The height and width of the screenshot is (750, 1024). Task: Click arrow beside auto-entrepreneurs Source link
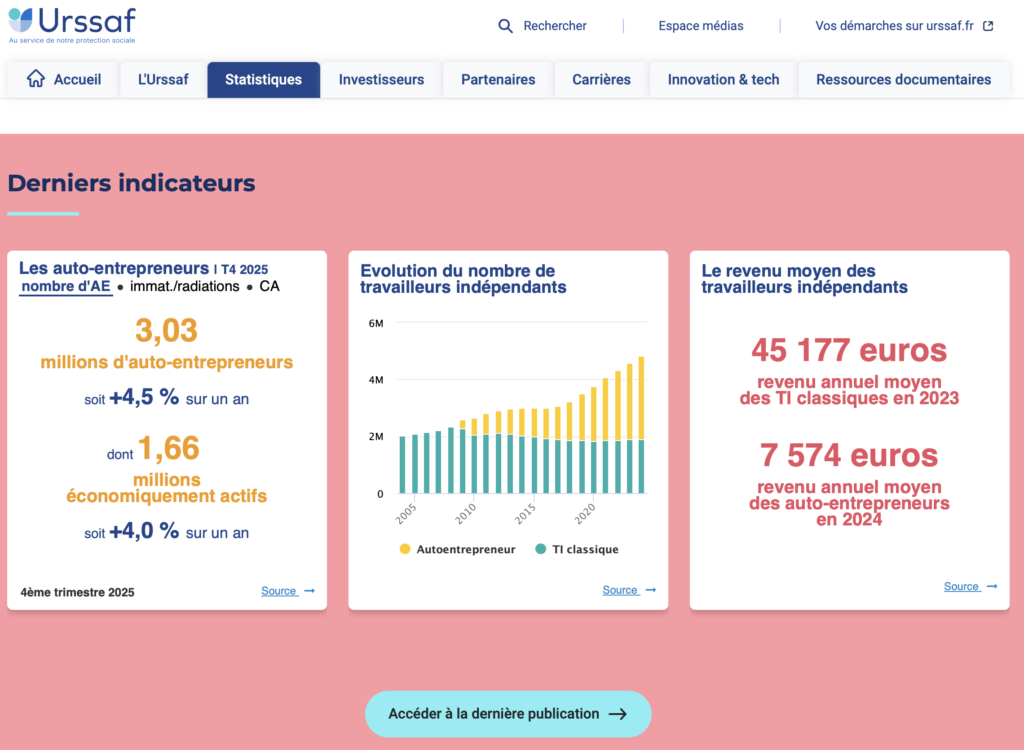pyautogui.click(x=310, y=591)
